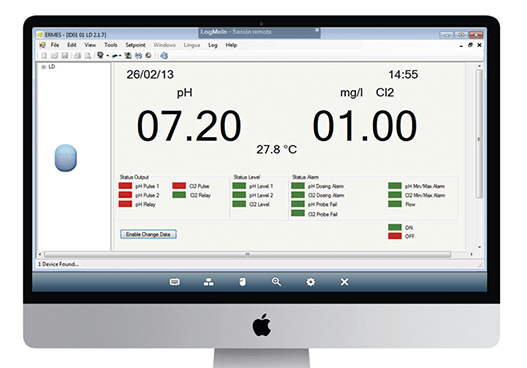
Task: Click the save disk toolbar icon
Action: (x=65, y=56)
